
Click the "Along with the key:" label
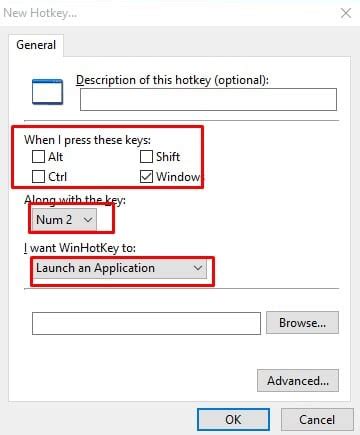click(75, 200)
